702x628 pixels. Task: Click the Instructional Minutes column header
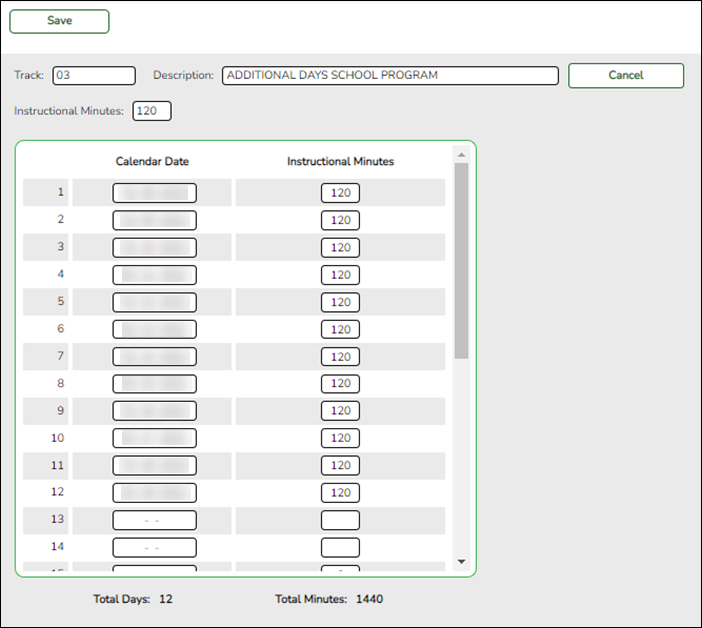click(340, 162)
